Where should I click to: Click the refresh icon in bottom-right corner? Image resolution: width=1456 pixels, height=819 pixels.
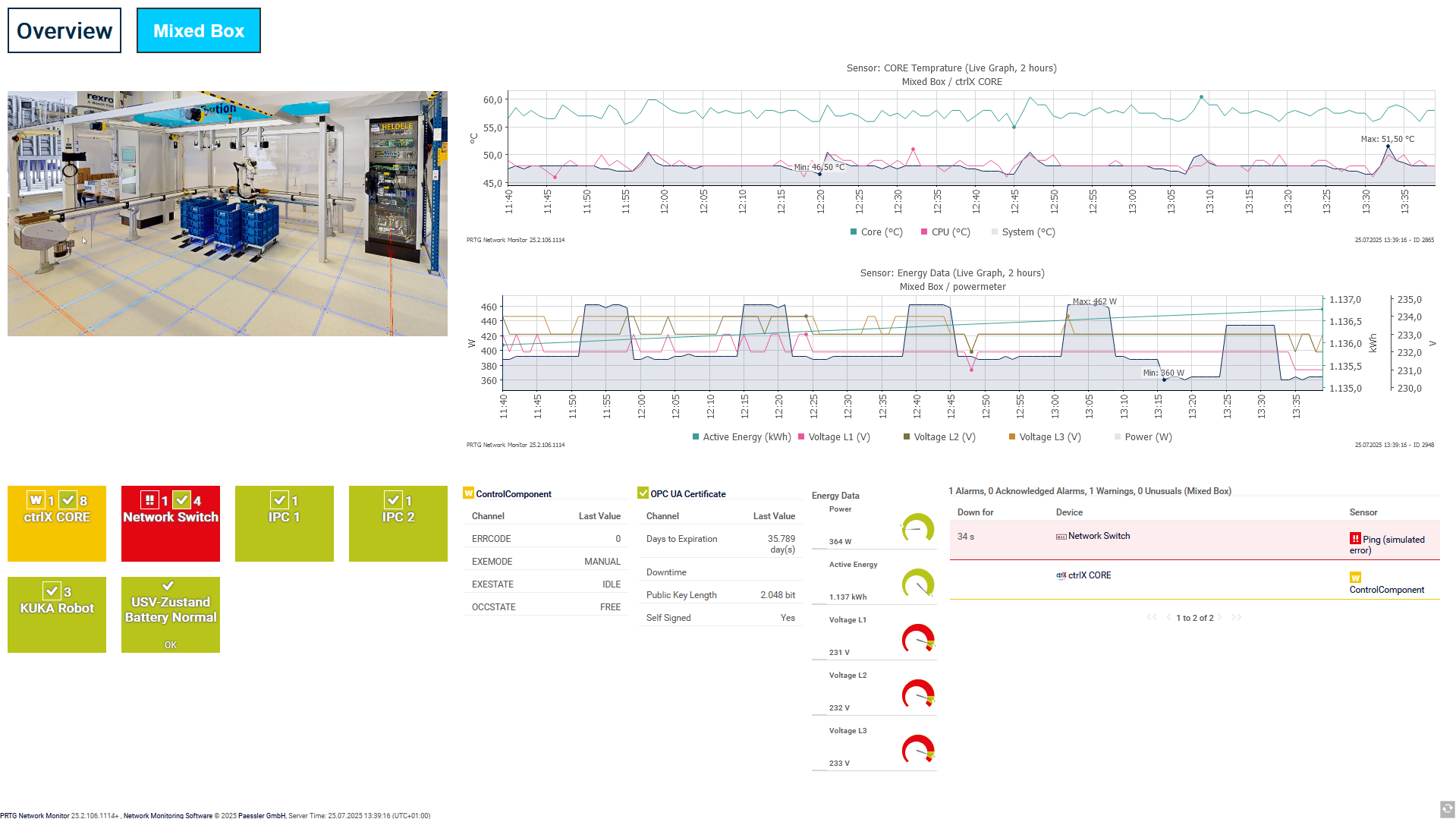(x=1447, y=809)
